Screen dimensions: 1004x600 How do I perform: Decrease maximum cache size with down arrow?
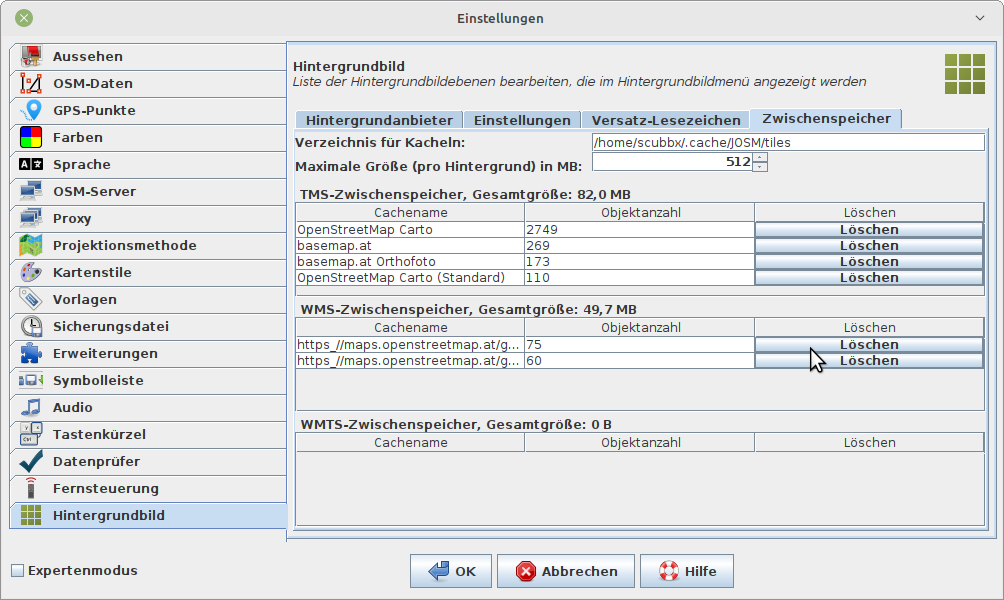[x=760, y=167]
